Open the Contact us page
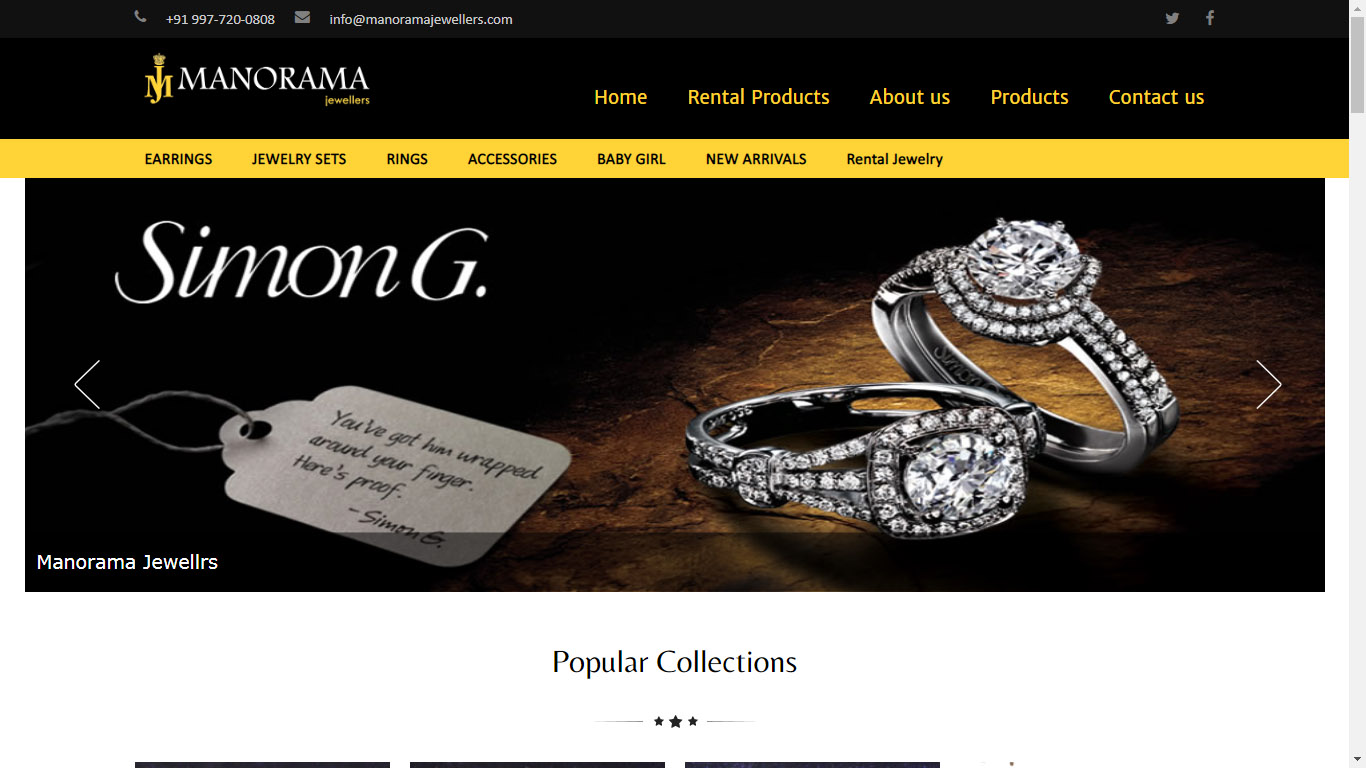 pyautogui.click(x=1156, y=97)
